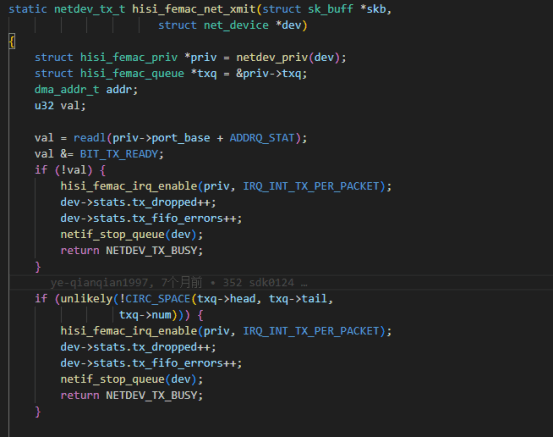
Task: Click hisi_femac_queue type name
Action: coord(132,73)
